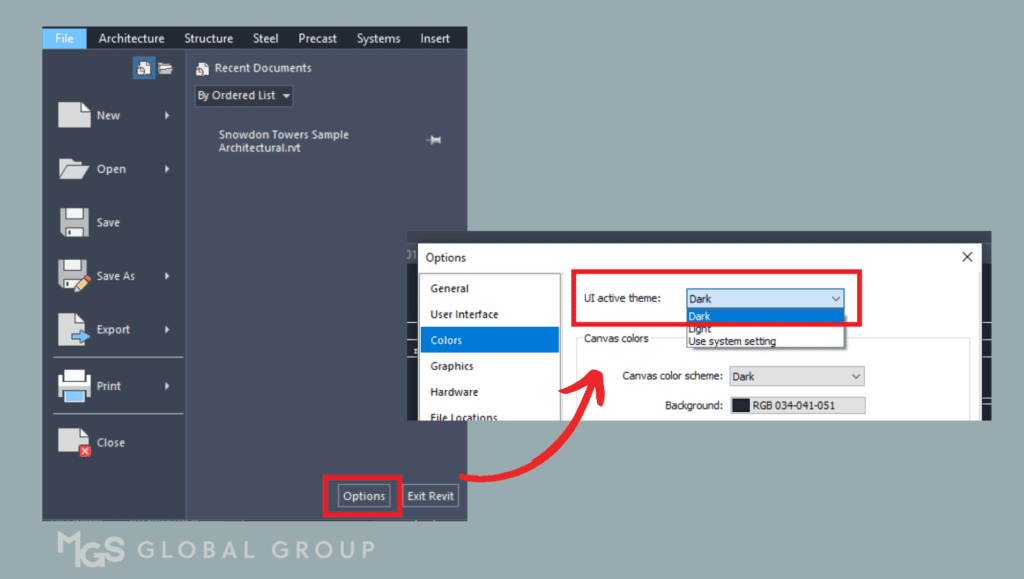This screenshot has width=1024, height=579.
Task: Click the Save floppy disk icon
Action: [75, 222]
